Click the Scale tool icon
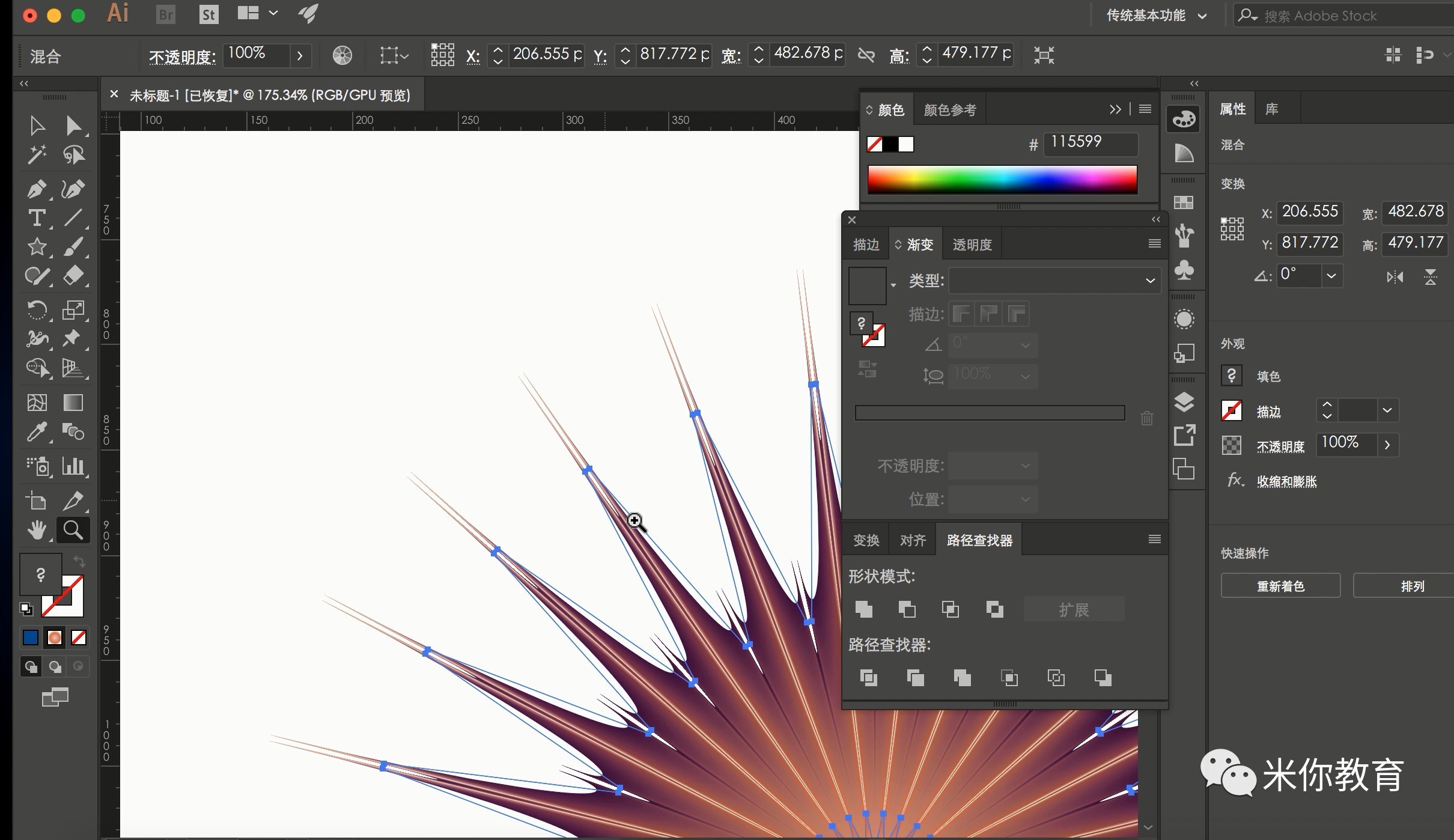The width and height of the screenshot is (1454, 840). coord(74,307)
